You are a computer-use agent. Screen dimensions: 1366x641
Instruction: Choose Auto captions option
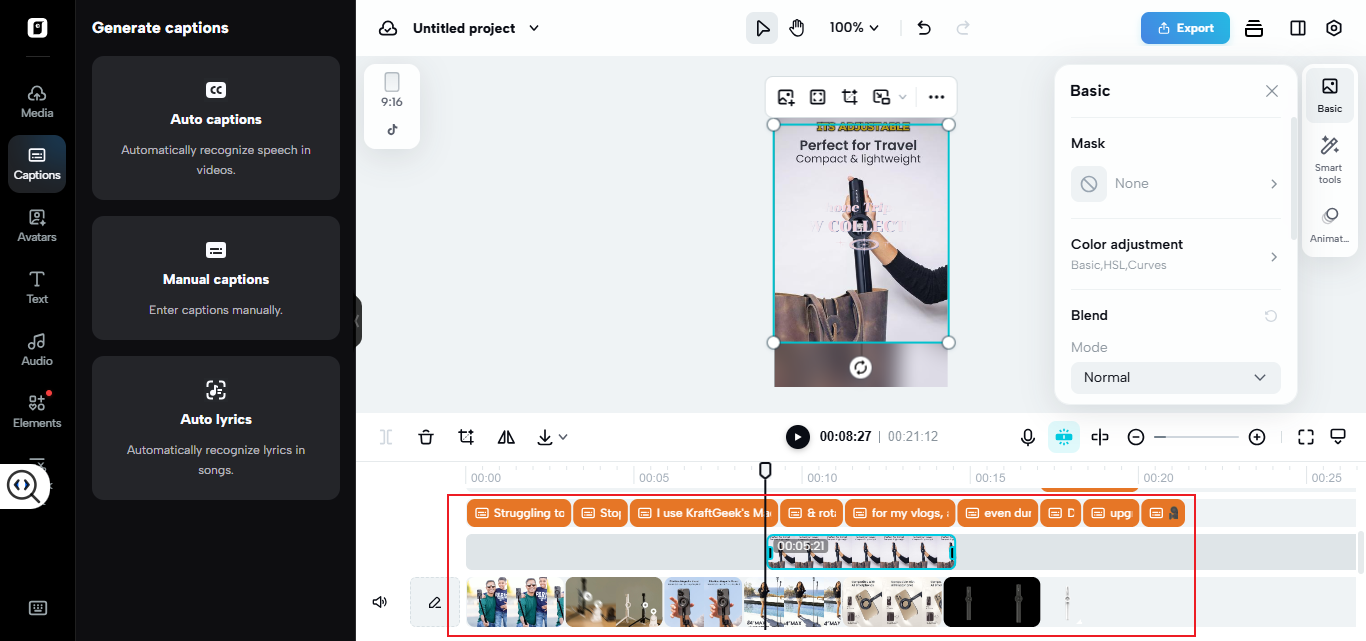click(x=216, y=128)
